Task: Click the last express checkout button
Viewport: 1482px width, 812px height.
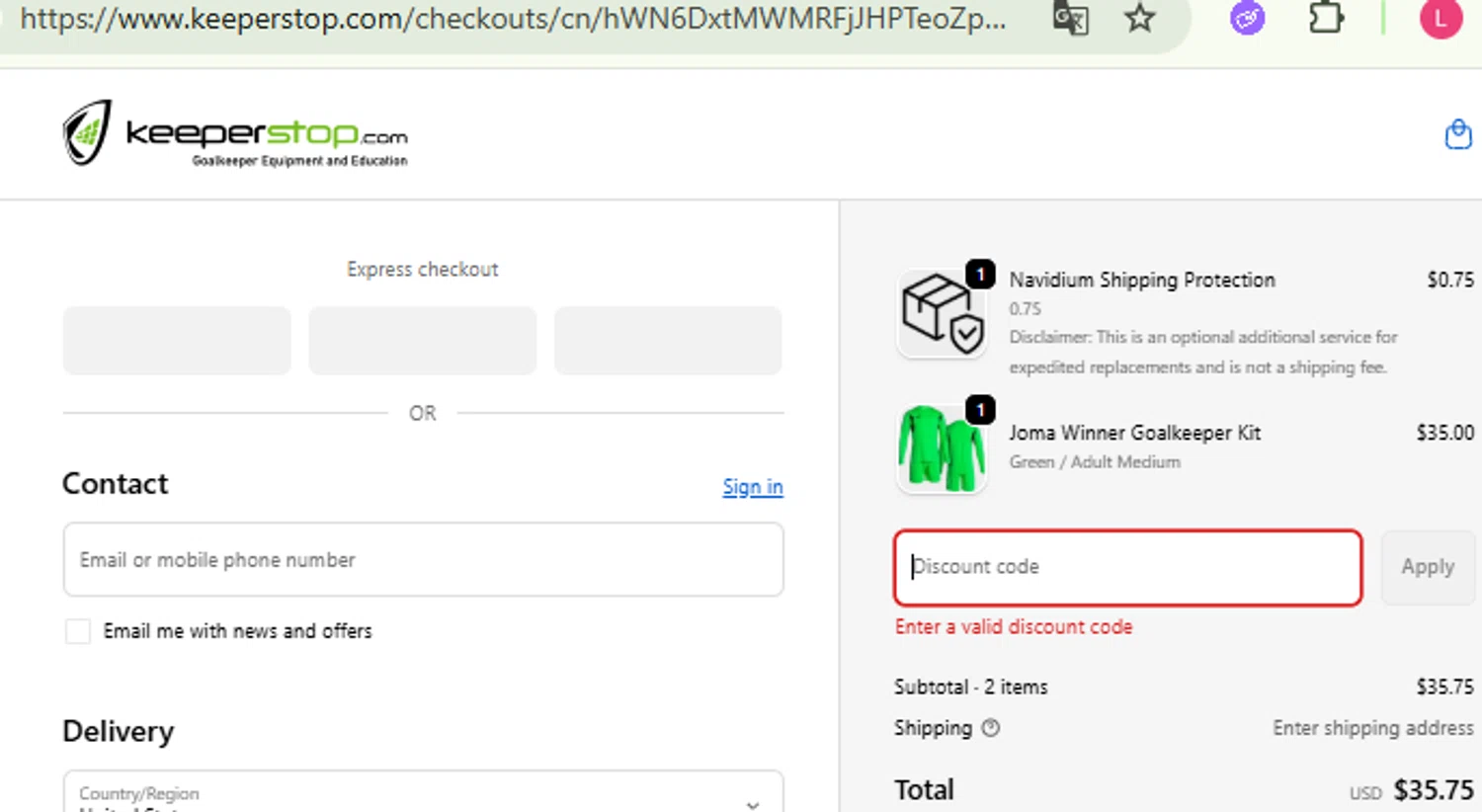Action: 668,340
